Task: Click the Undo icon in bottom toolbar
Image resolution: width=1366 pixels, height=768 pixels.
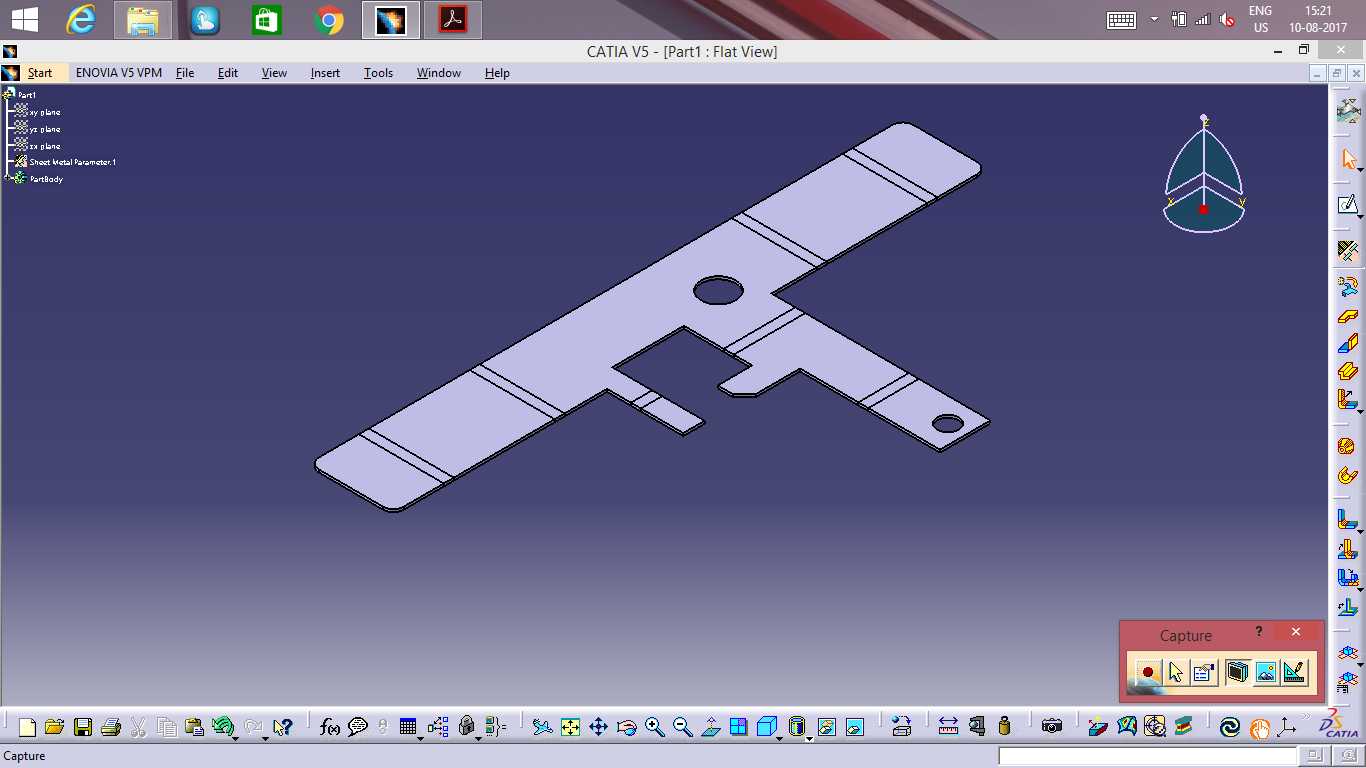Action: (222, 727)
